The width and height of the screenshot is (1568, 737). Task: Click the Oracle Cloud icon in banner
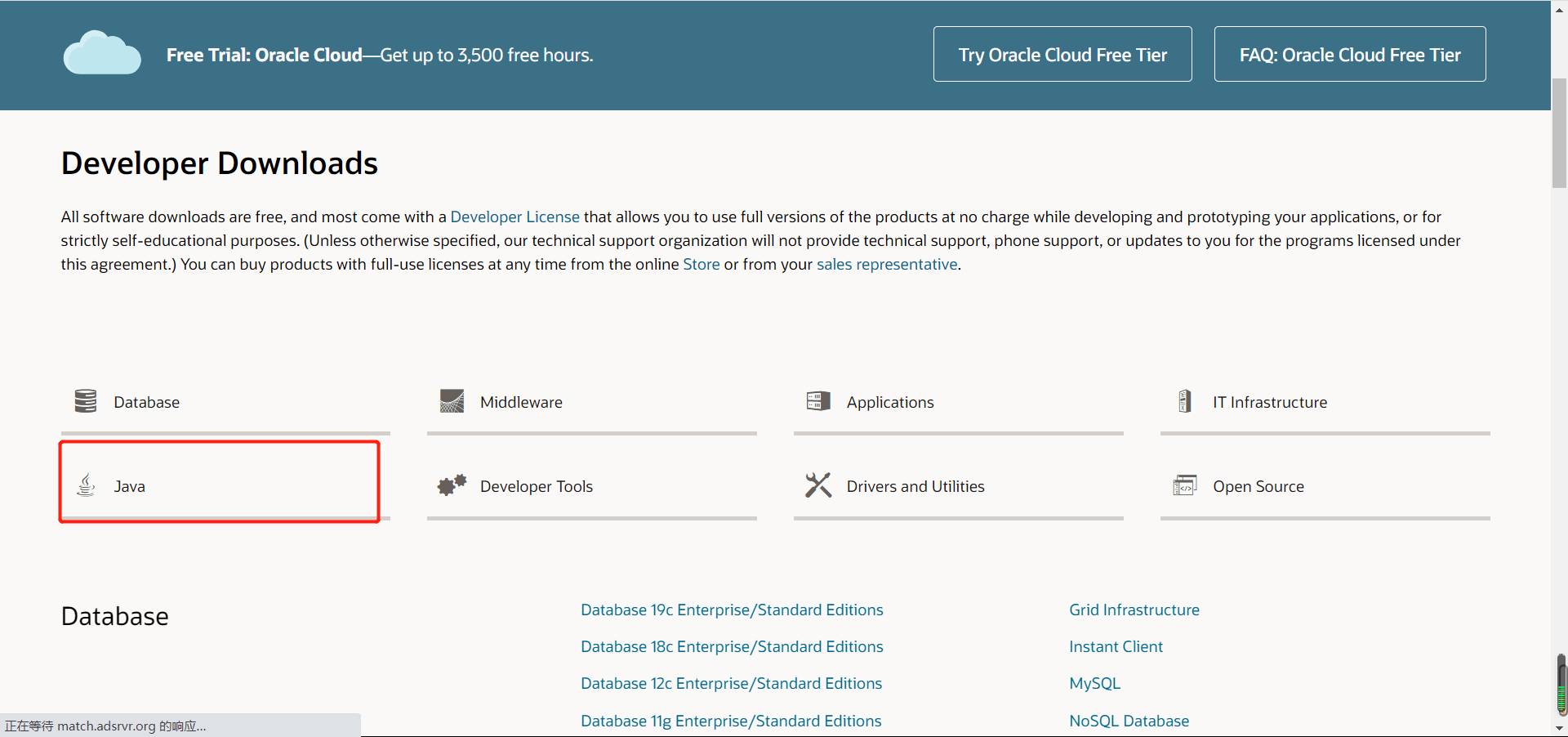click(x=102, y=53)
